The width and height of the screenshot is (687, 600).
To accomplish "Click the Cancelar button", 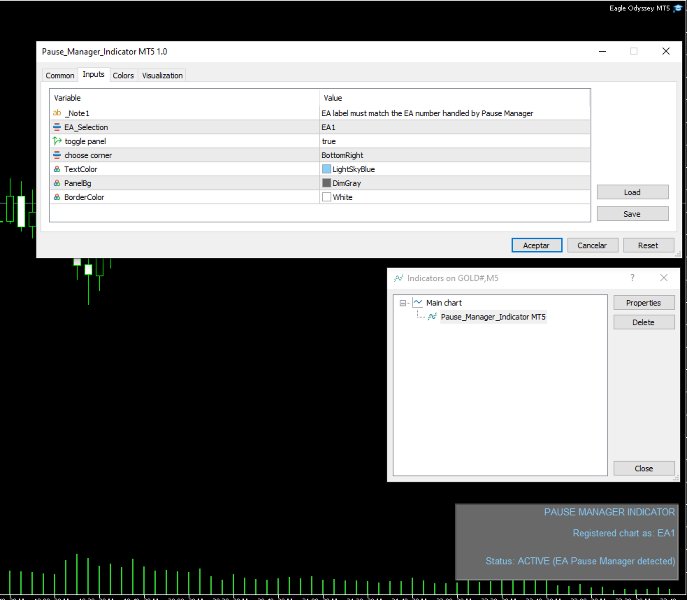I will pos(592,245).
